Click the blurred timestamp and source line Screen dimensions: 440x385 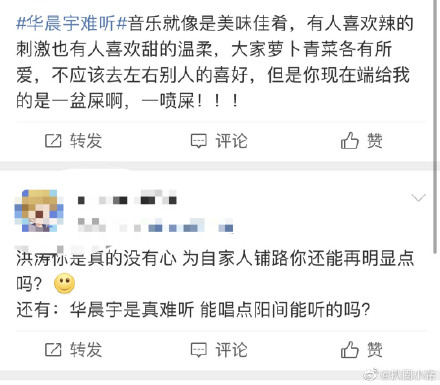(155, 225)
